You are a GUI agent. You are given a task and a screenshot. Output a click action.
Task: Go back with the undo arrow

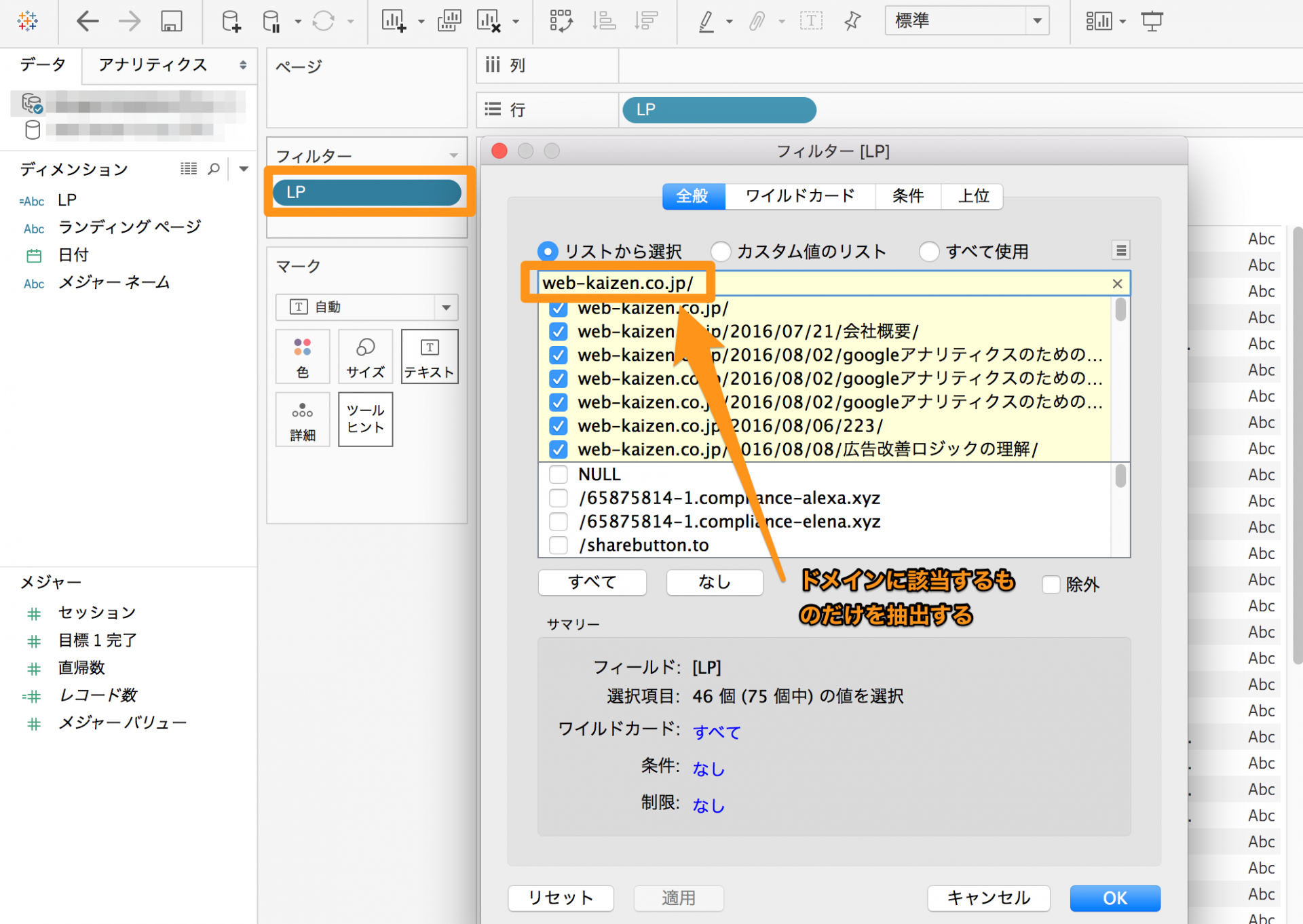pyautogui.click(x=87, y=21)
